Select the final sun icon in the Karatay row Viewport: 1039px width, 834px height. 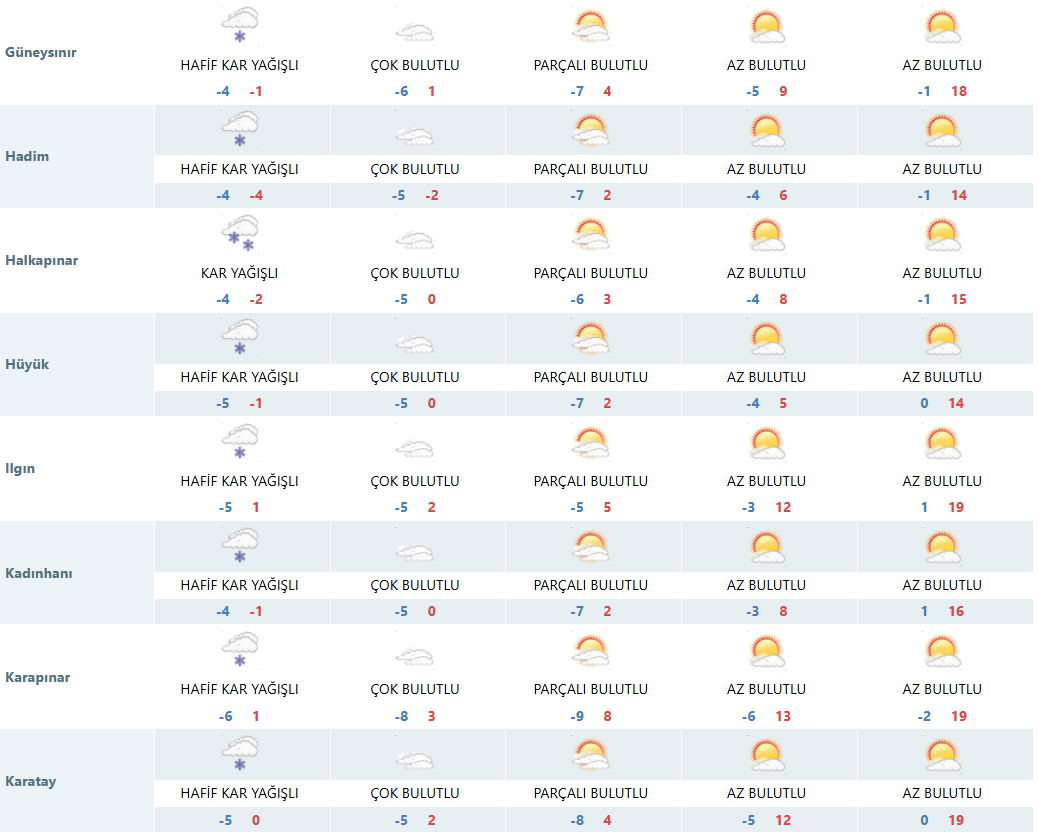pos(942,754)
